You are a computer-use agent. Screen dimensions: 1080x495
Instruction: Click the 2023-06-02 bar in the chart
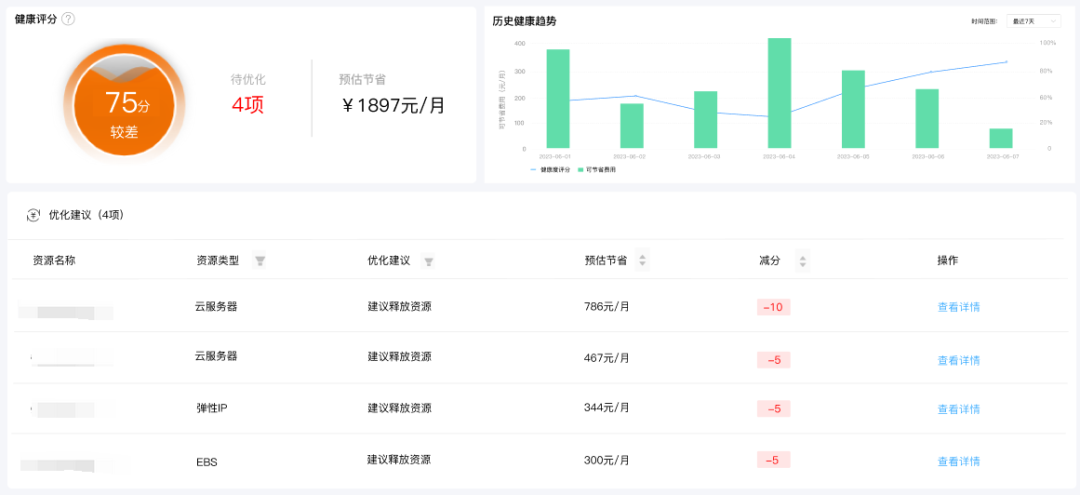click(632, 126)
